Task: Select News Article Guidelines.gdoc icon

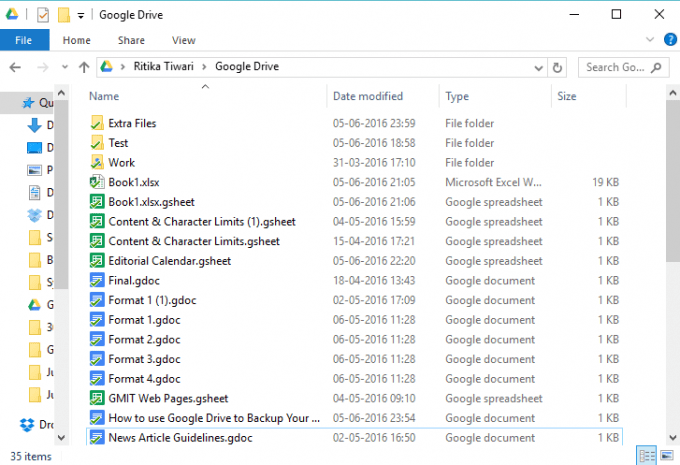Action: pyautogui.click(x=97, y=437)
